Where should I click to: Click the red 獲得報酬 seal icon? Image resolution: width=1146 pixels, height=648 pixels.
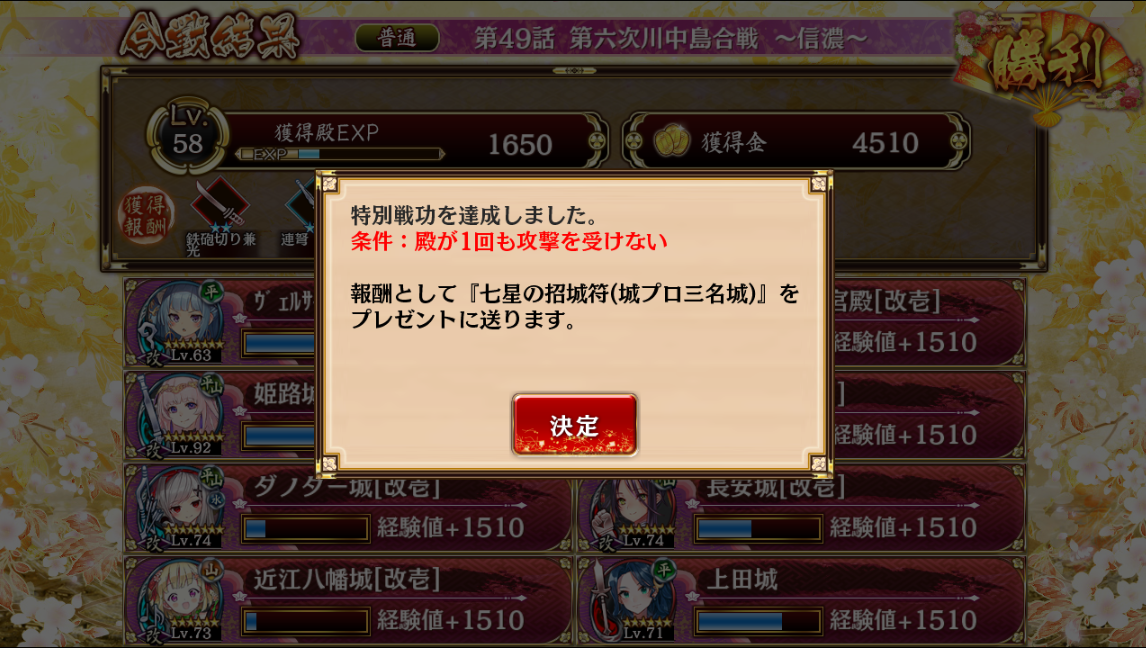146,216
